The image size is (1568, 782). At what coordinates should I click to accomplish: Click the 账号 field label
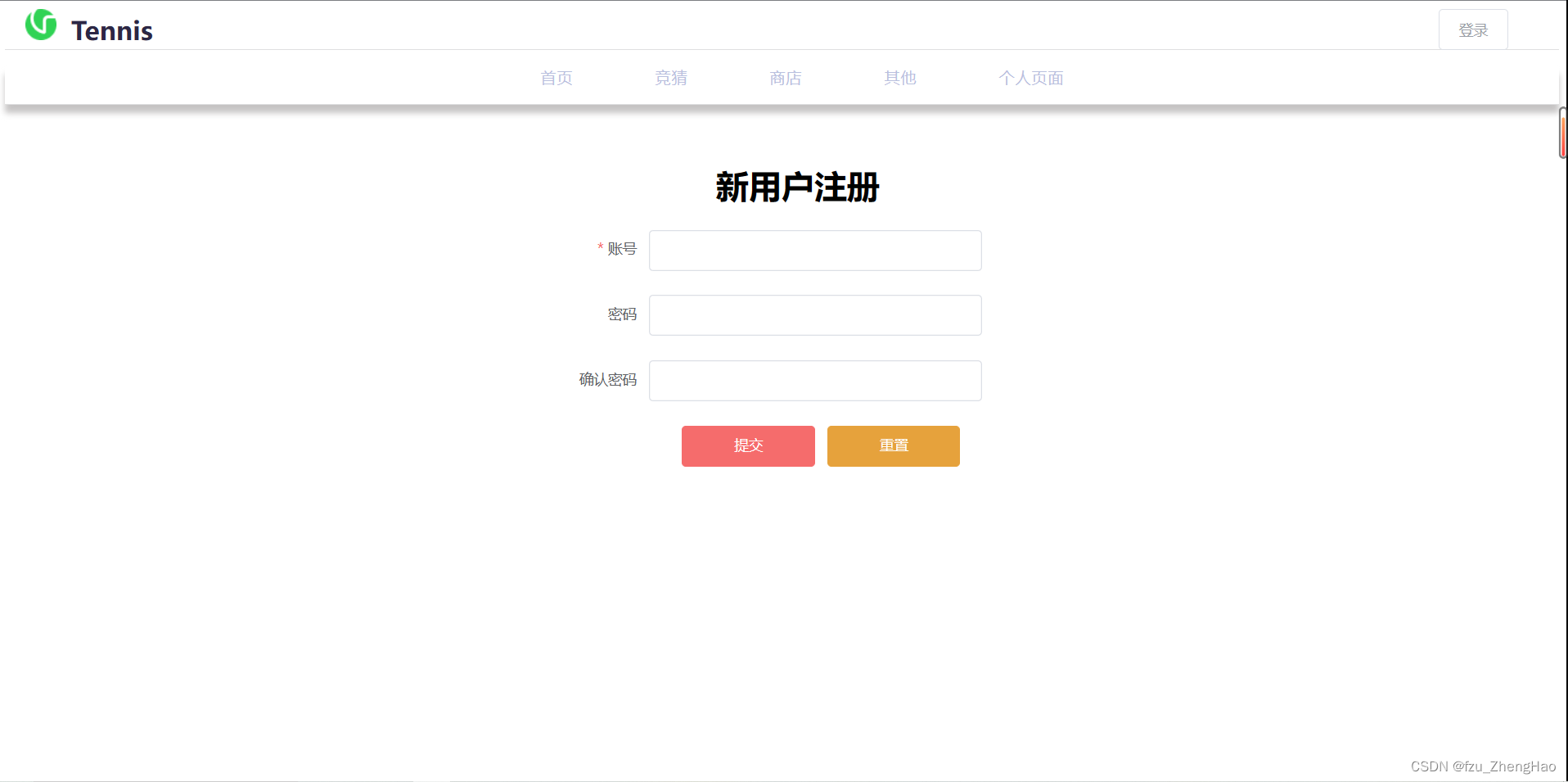pos(622,250)
